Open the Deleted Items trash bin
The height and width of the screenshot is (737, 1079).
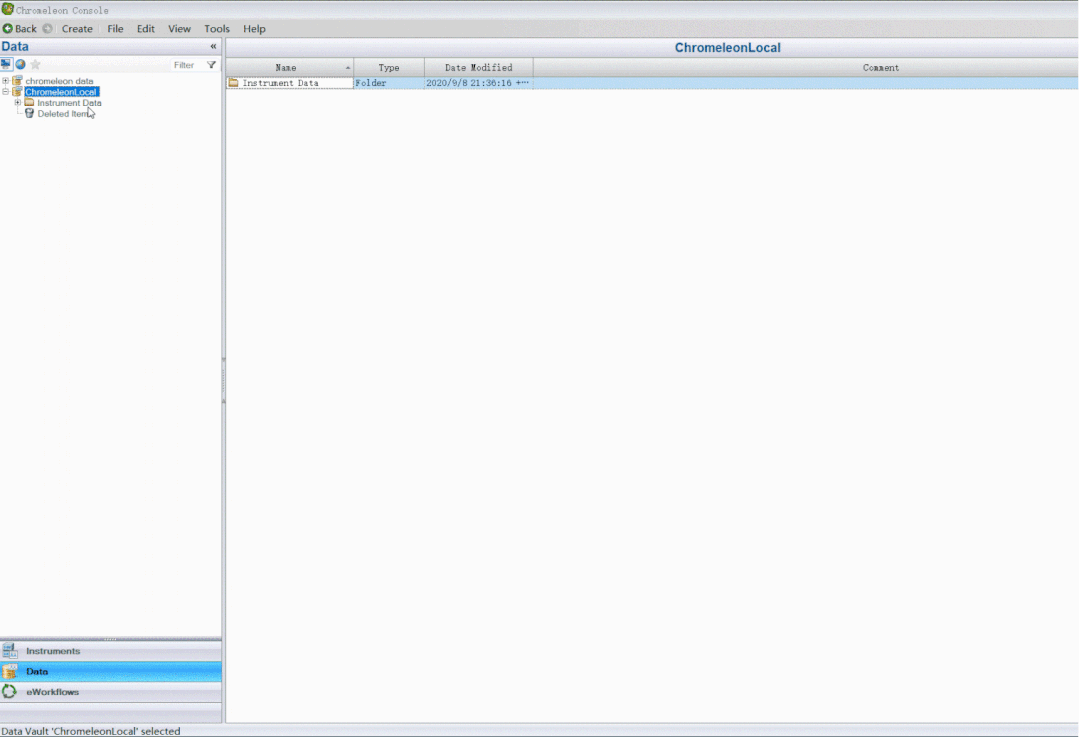(x=29, y=114)
